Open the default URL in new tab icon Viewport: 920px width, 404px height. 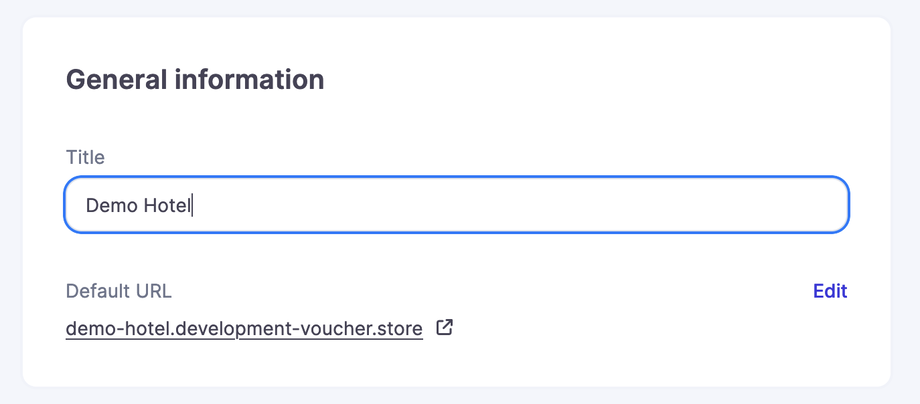(x=445, y=327)
